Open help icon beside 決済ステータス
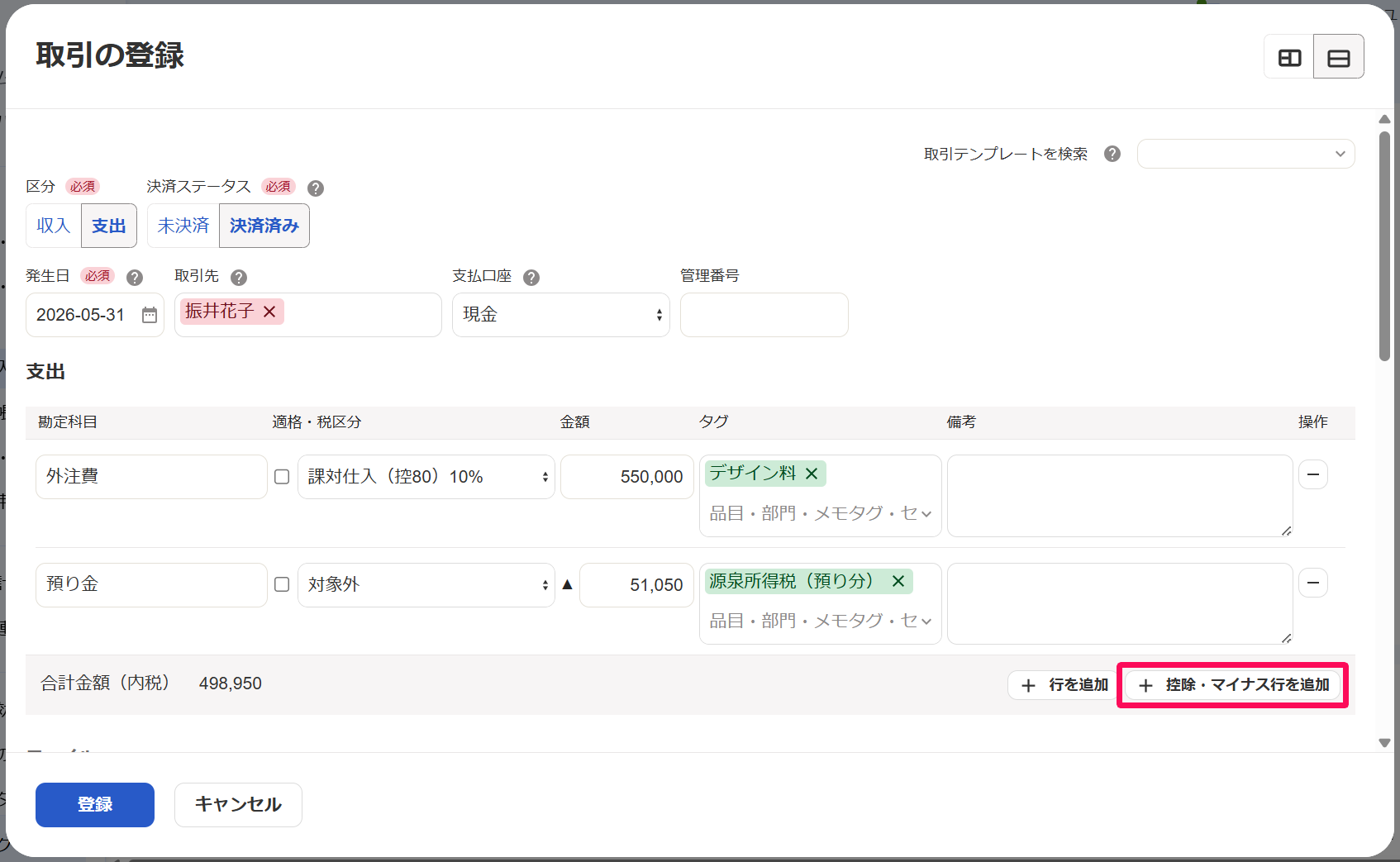 click(x=316, y=188)
